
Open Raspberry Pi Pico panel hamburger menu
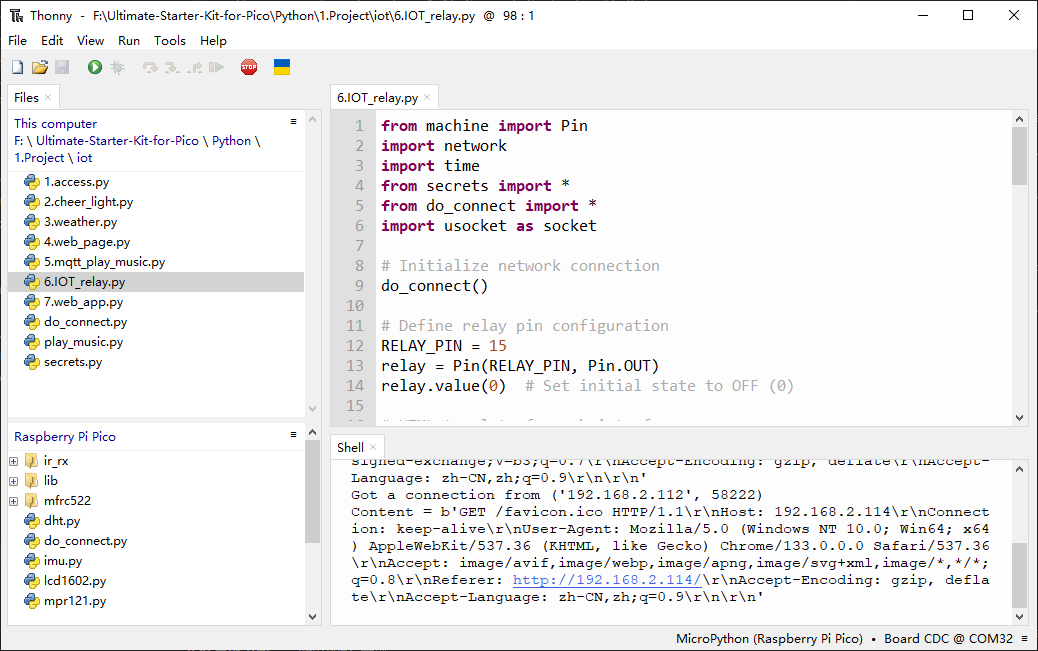tap(293, 434)
